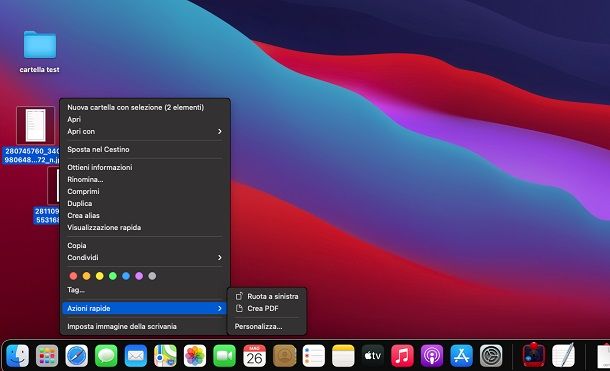This screenshot has width=610, height=371.
Task: Open Finder from the Dock
Action: [x=18, y=355]
